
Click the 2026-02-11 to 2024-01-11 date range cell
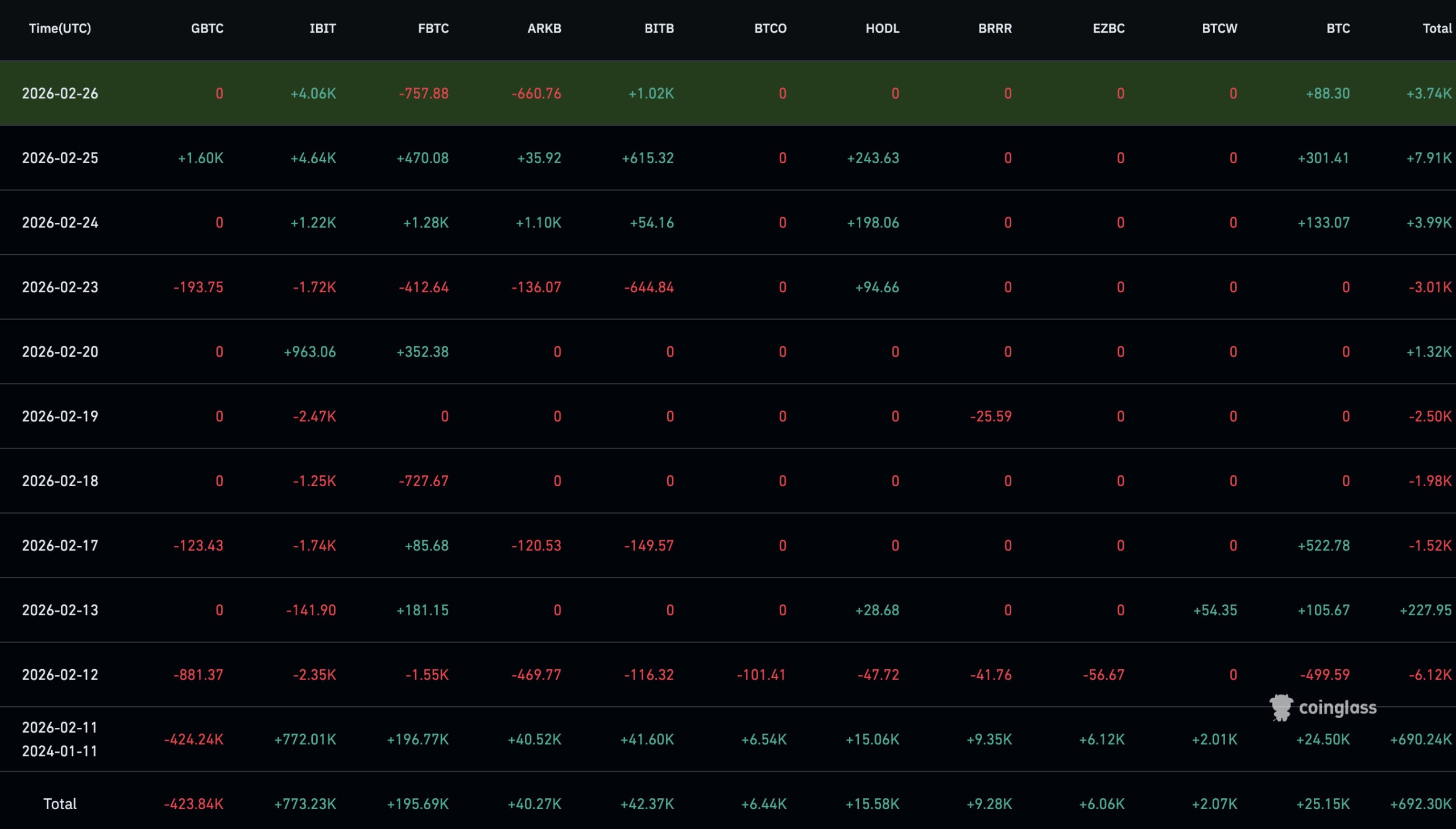click(60, 739)
